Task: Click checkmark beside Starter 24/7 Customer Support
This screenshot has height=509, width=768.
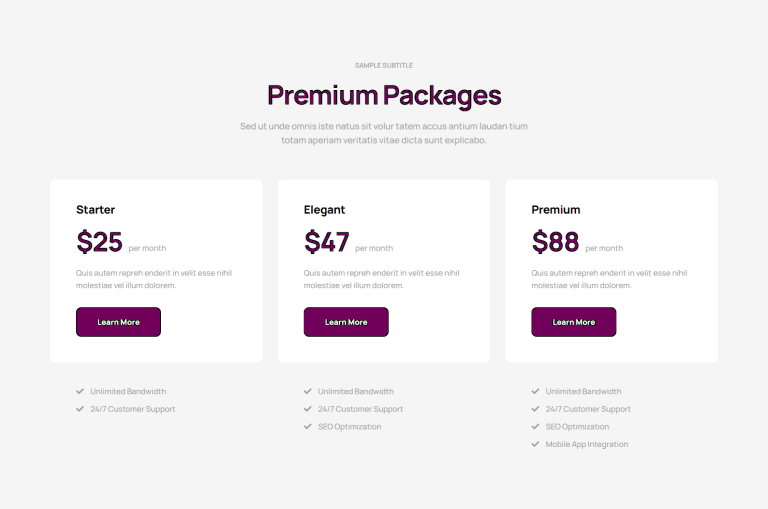Action: point(80,409)
